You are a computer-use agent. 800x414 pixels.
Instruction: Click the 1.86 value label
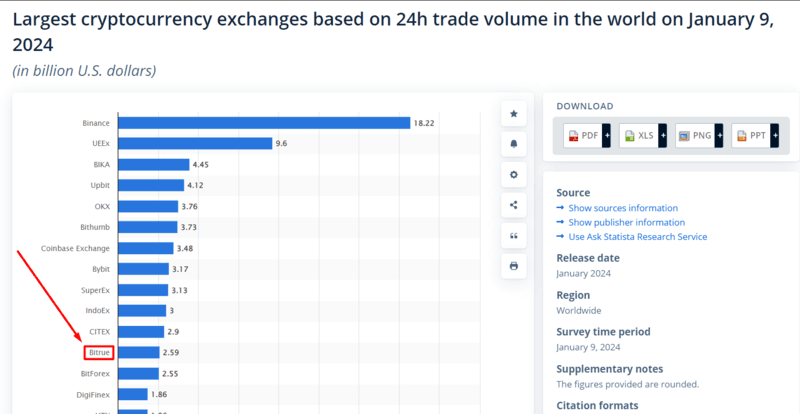click(x=159, y=394)
